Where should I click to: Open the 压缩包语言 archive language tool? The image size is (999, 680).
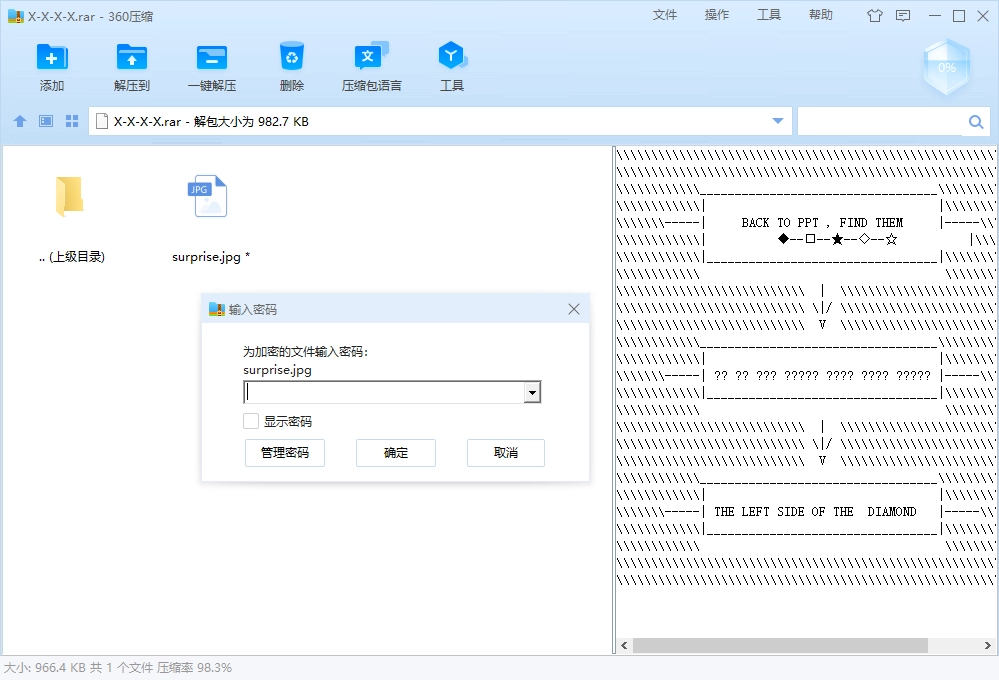(371, 57)
